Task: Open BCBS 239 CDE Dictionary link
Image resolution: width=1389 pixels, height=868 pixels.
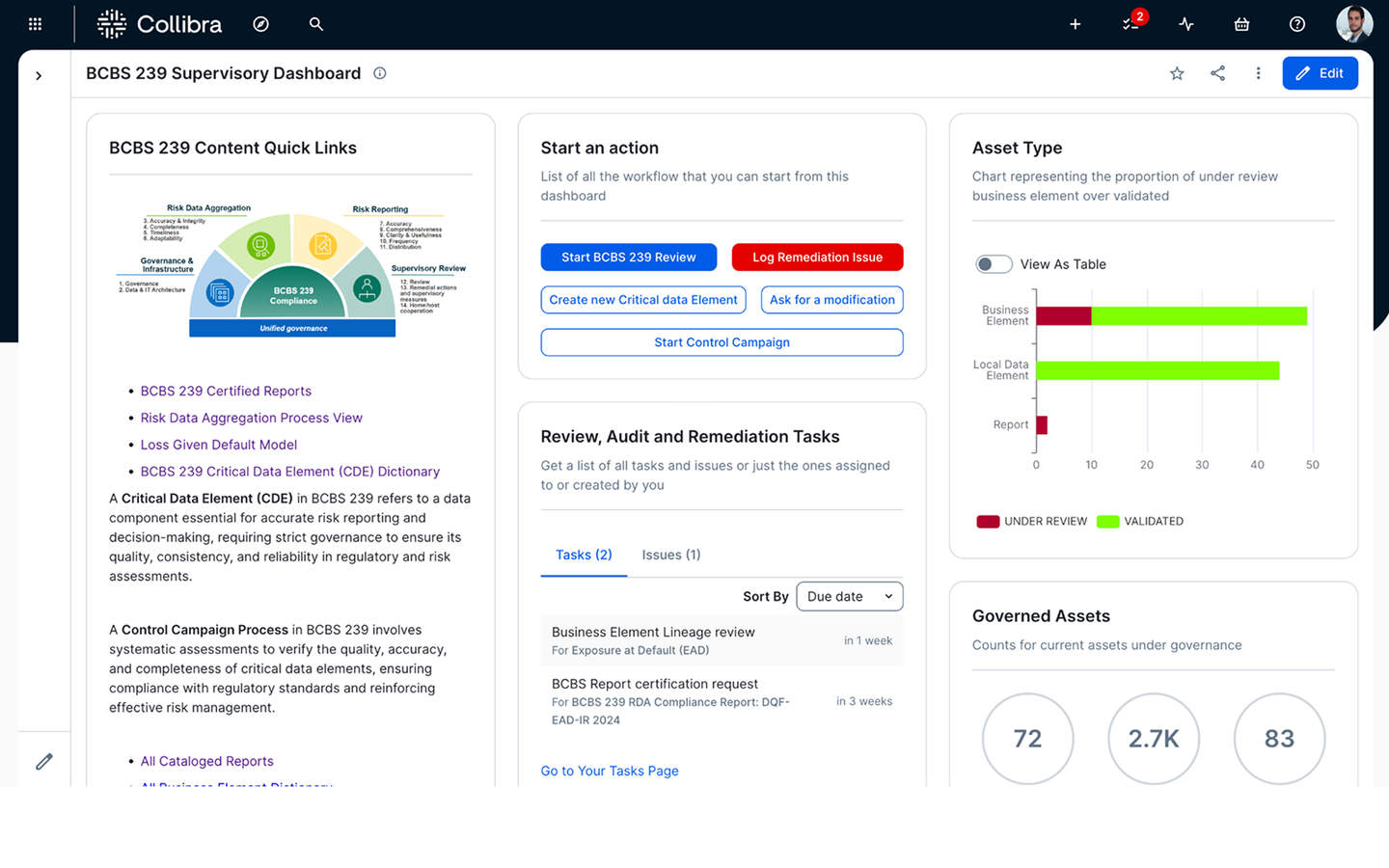Action: coord(290,472)
